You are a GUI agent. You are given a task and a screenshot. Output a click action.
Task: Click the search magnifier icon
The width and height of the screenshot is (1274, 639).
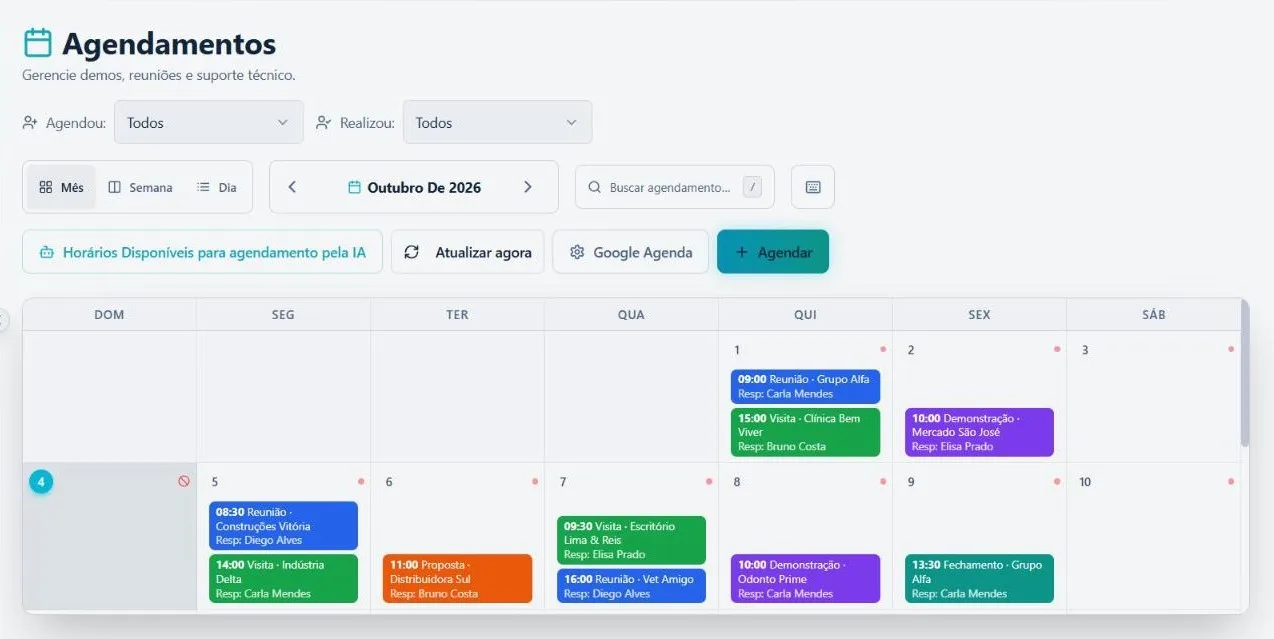click(x=595, y=187)
